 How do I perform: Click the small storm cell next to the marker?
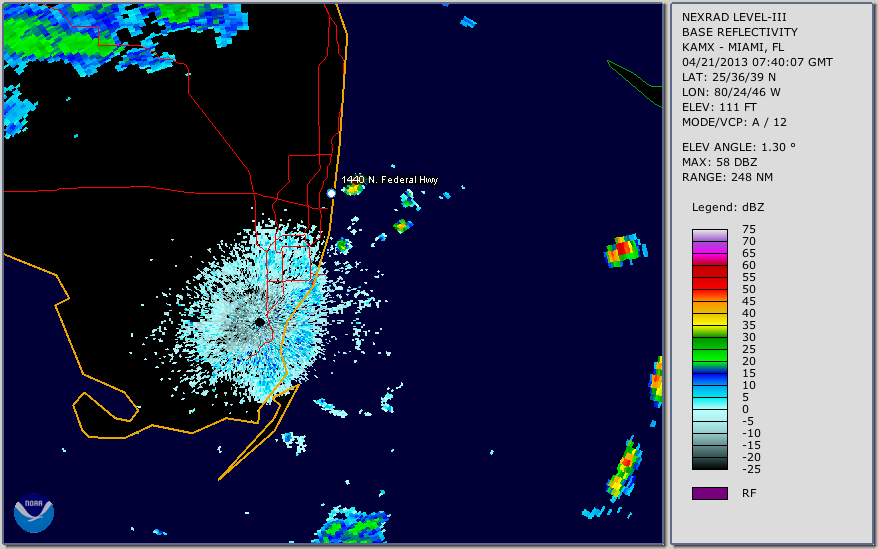pyautogui.click(x=353, y=189)
